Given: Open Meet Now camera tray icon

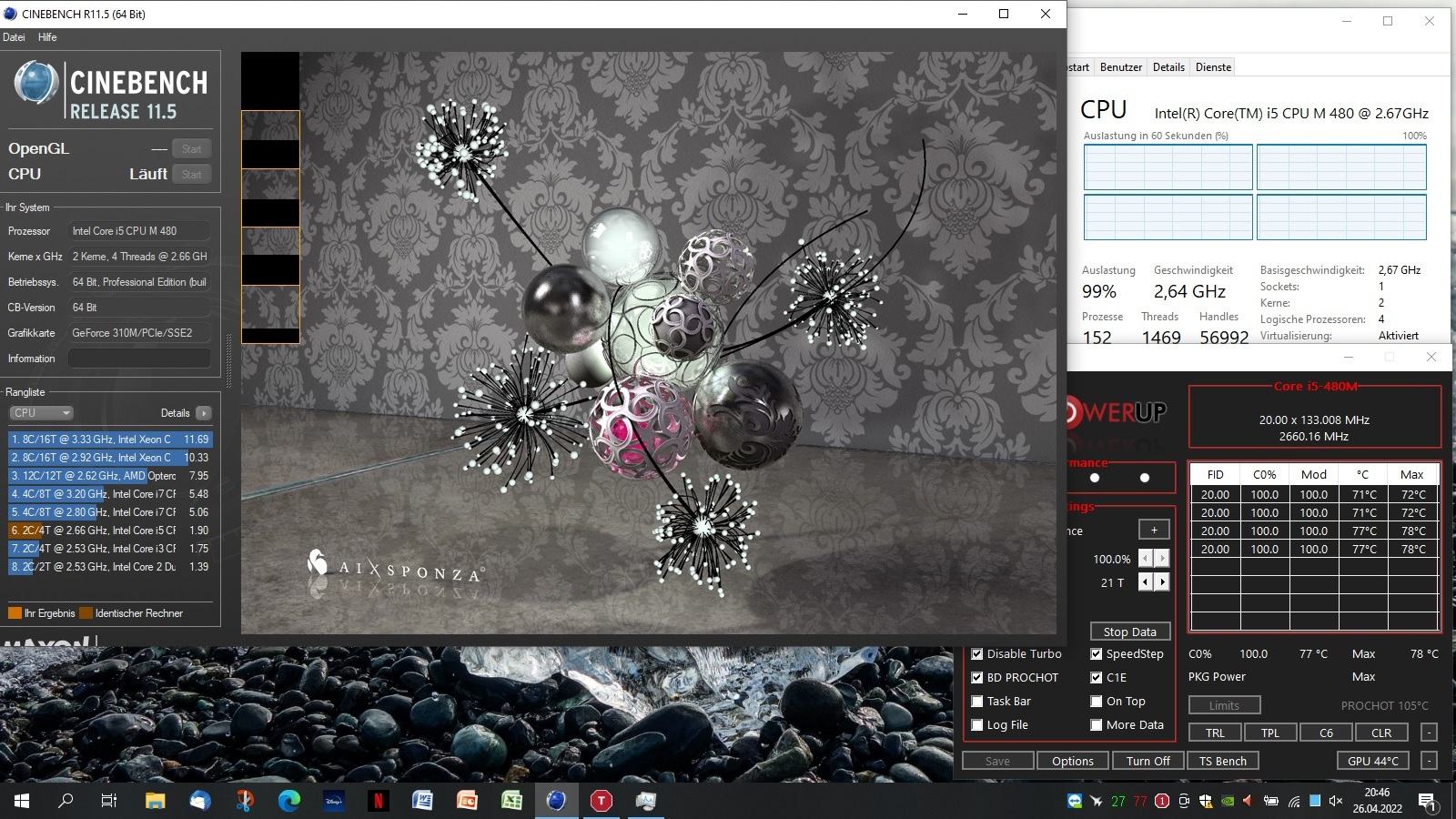Looking at the screenshot, I should click(x=1184, y=801).
